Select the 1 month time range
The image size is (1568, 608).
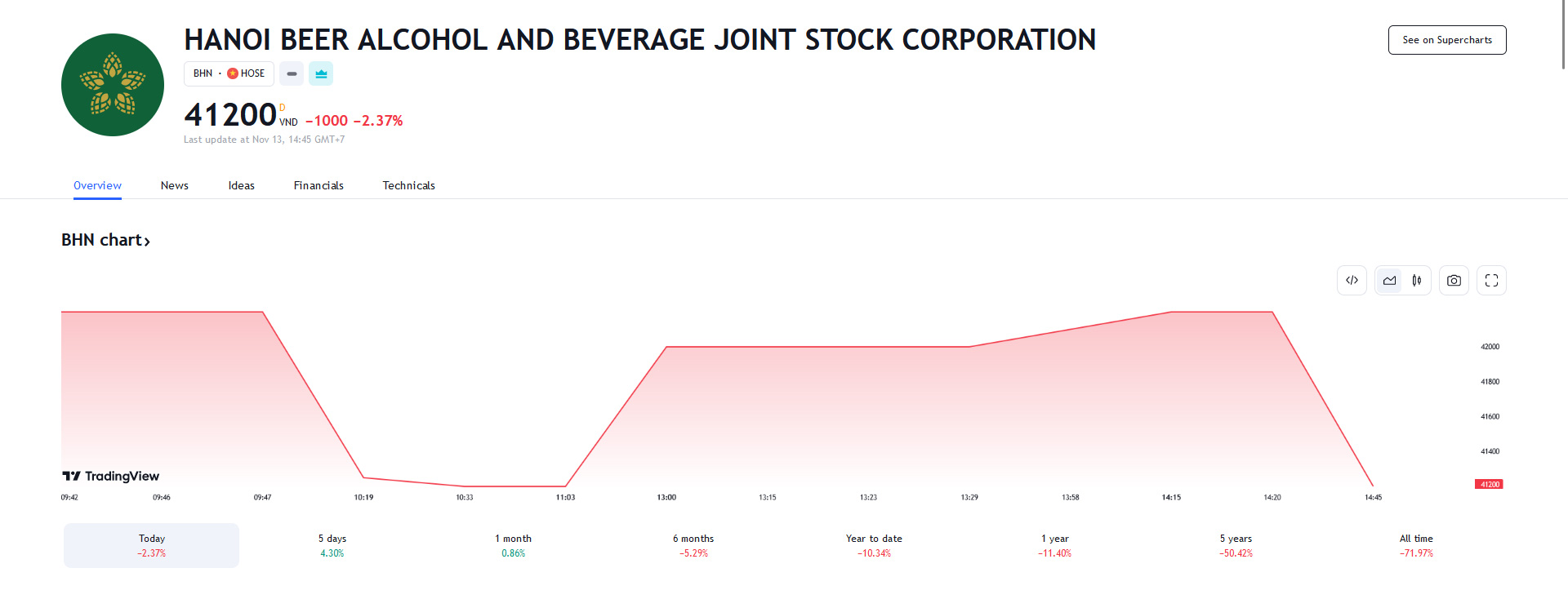(x=513, y=545)
